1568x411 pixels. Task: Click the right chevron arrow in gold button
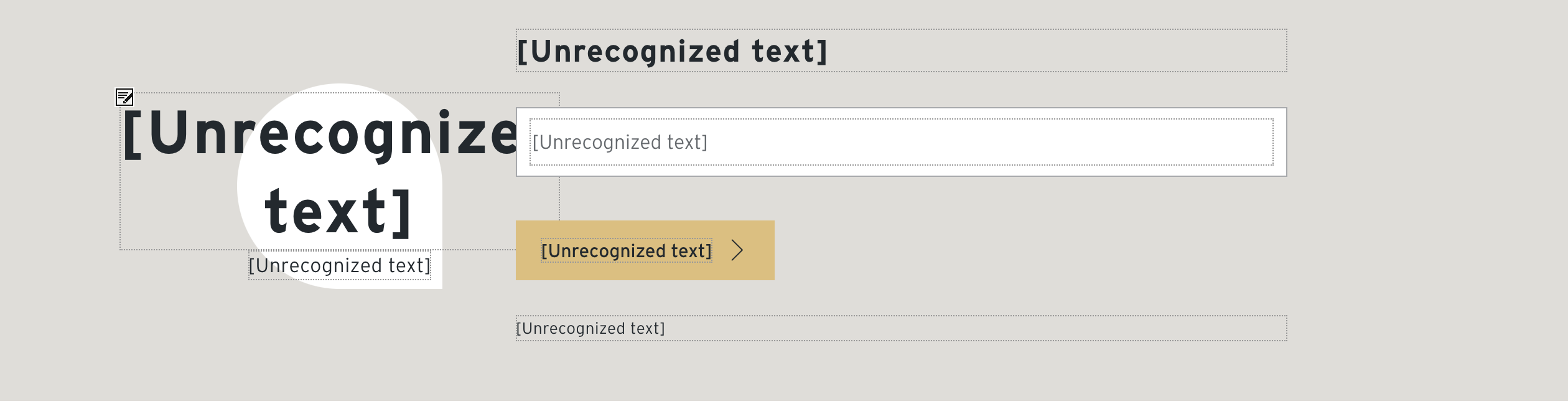point(737,250)
